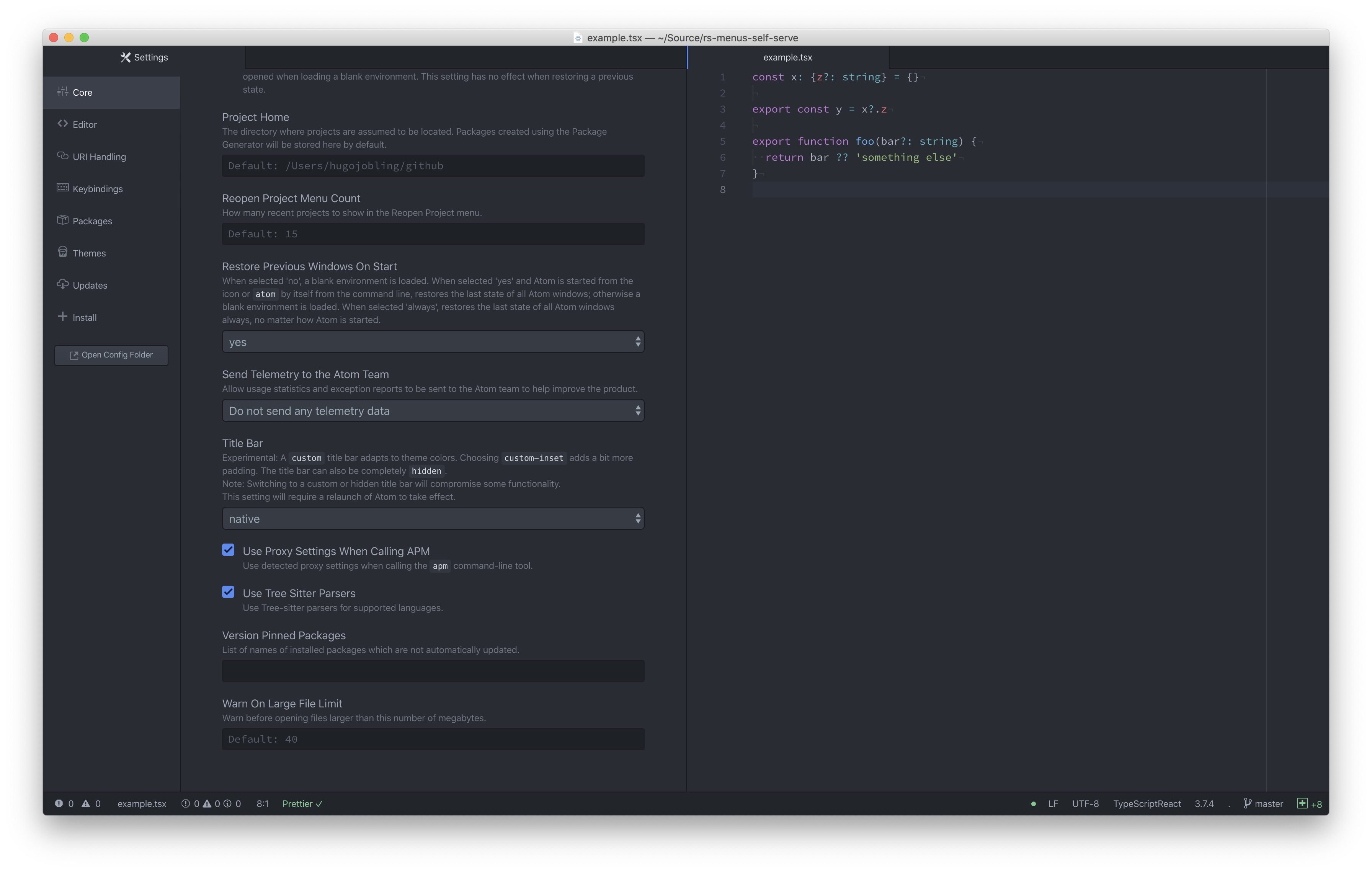Click the Open Config Folder button
This screenshot has width=1372, height=872.
click(111, 355)
